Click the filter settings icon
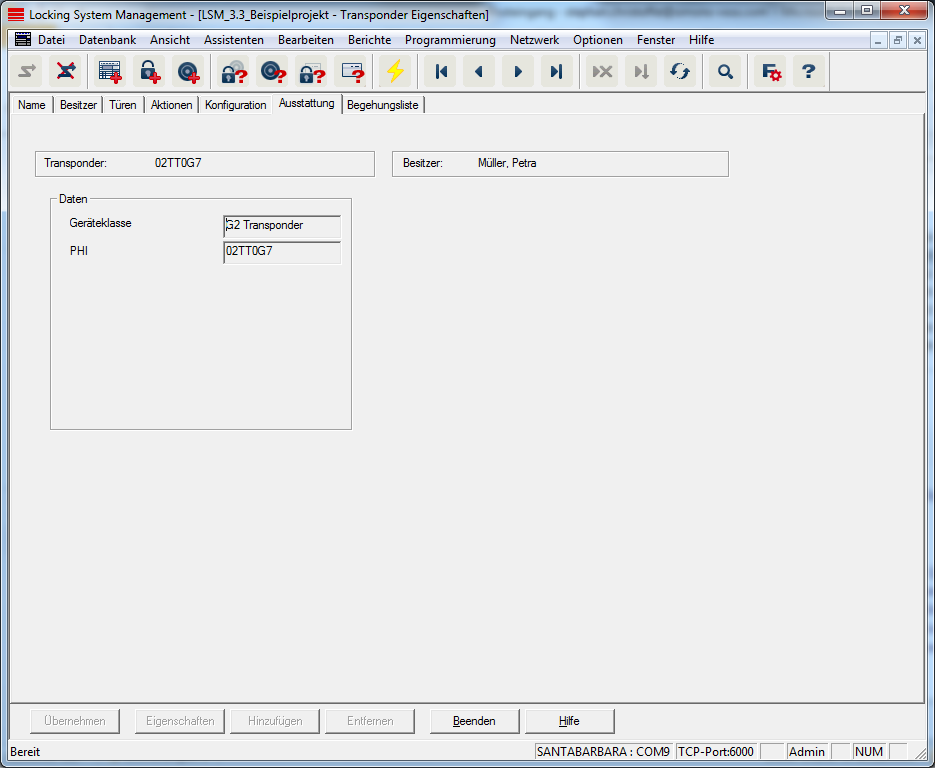Image resolution: width=935 pixels, height=768 pixels. pos(771,72)
